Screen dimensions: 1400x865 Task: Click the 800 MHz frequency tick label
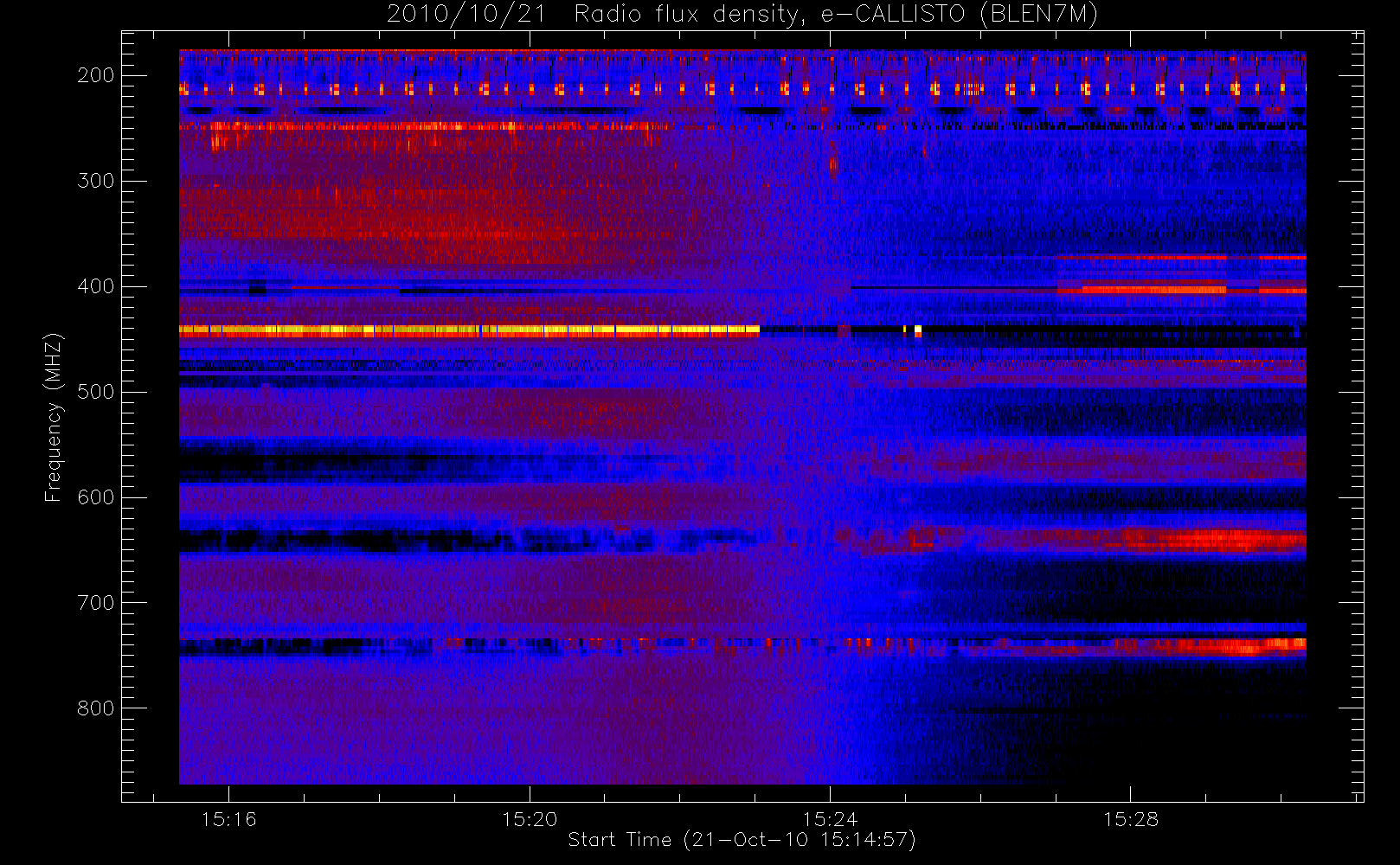click(96, 708)
